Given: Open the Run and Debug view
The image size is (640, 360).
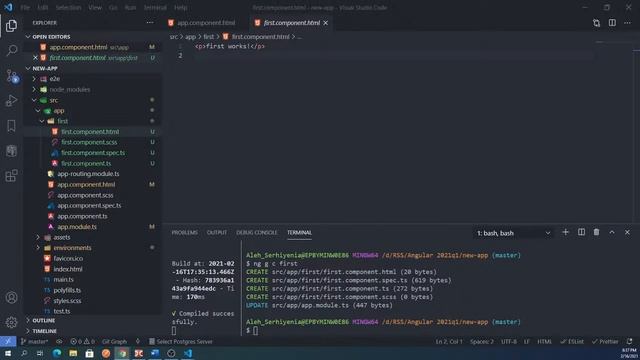Looking at the screenshot, I should [11, 101].
